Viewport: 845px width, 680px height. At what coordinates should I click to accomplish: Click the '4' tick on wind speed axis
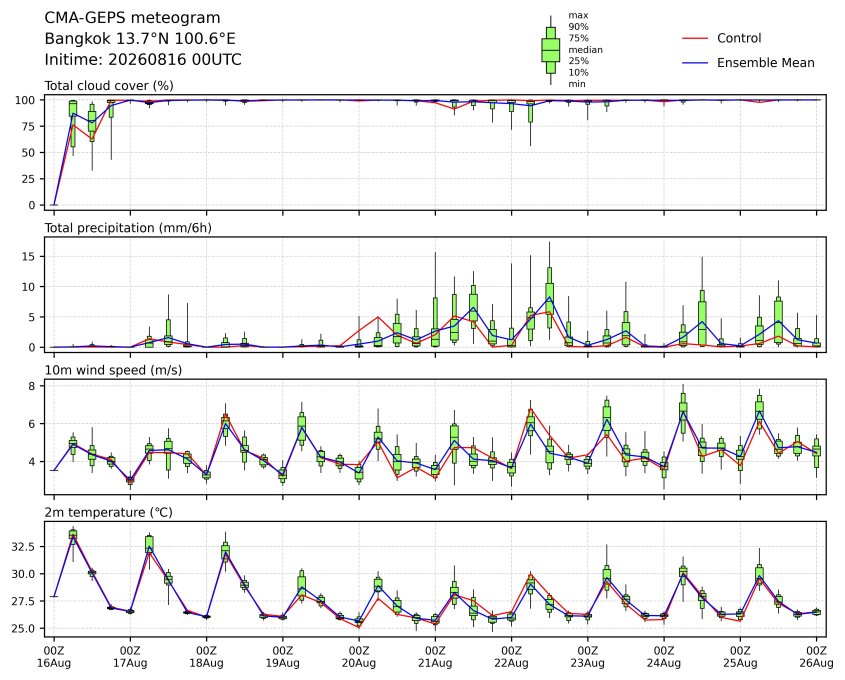pos(32,462)
